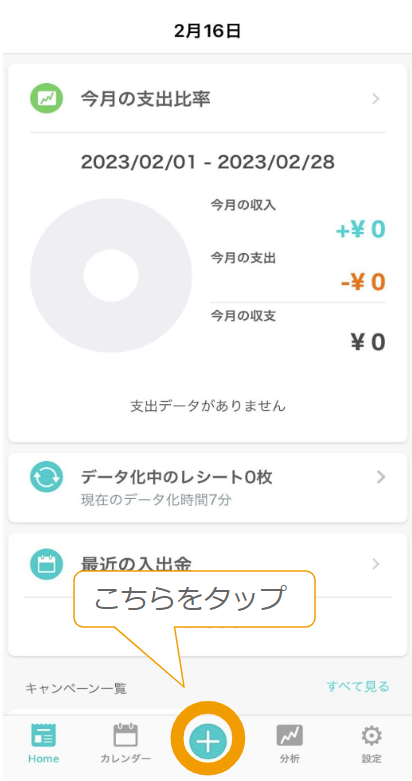
Task: Tap the 2月16日 date header
Action: tap(208, 31)
